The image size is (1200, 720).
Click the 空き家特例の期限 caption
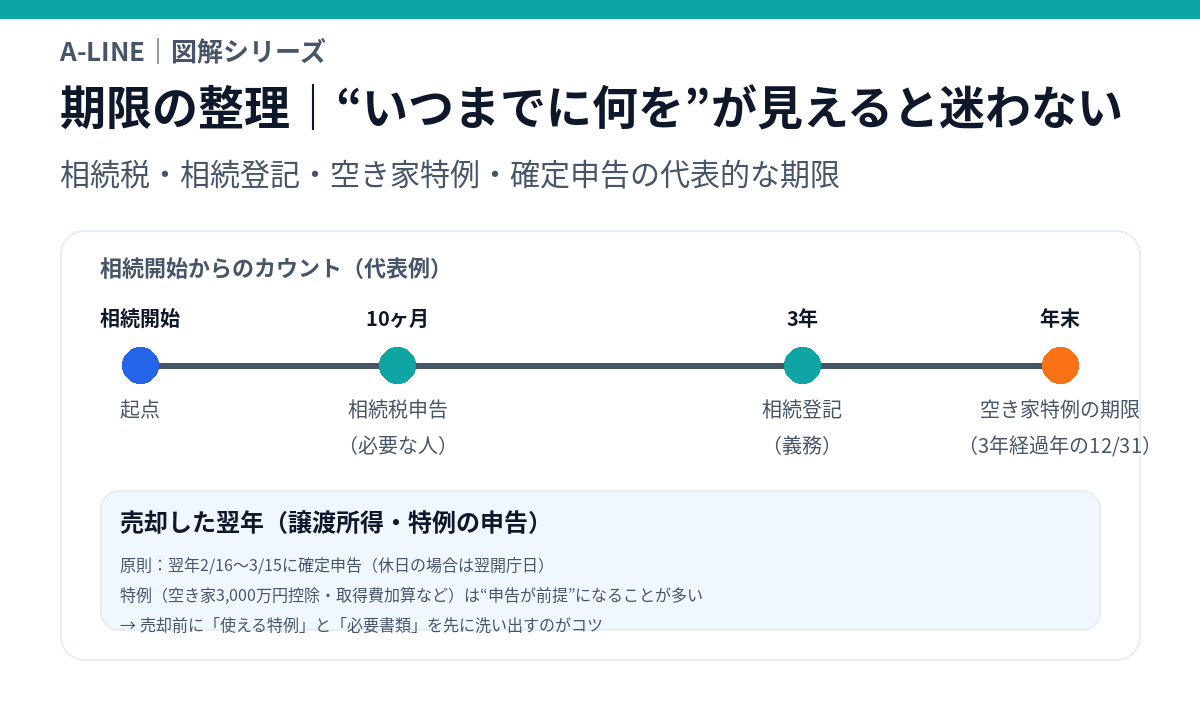click(1060, 409)
